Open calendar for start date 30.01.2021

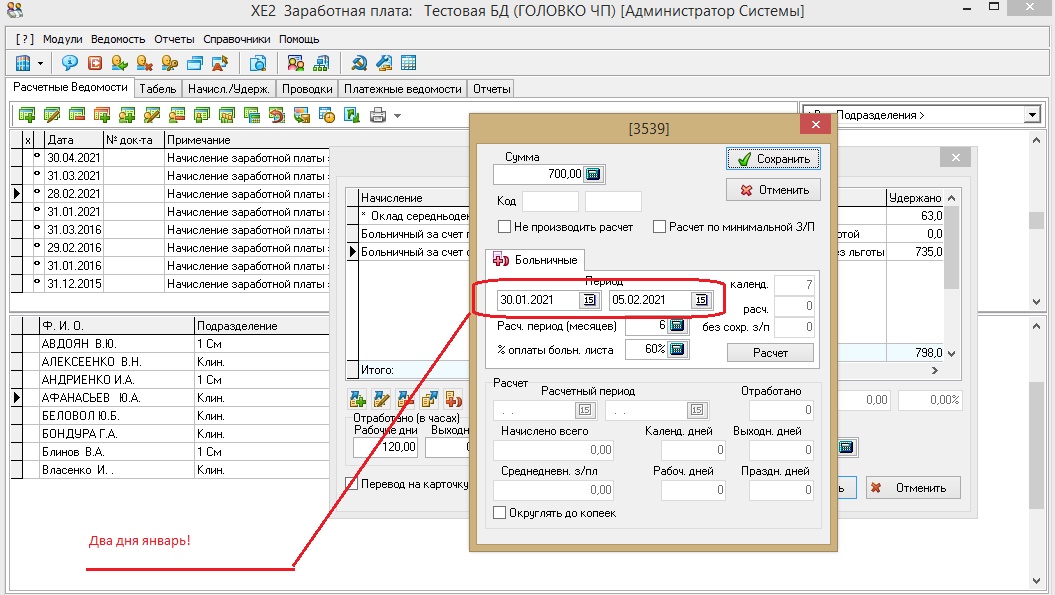[588, 300]
